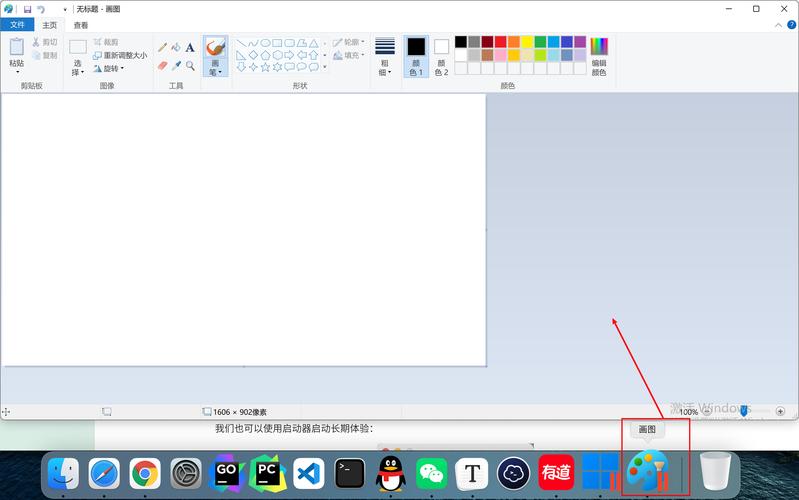Select the Fill with color bucket tool
The width and height of the screenshot is (799, 500).
coord(176,47)
